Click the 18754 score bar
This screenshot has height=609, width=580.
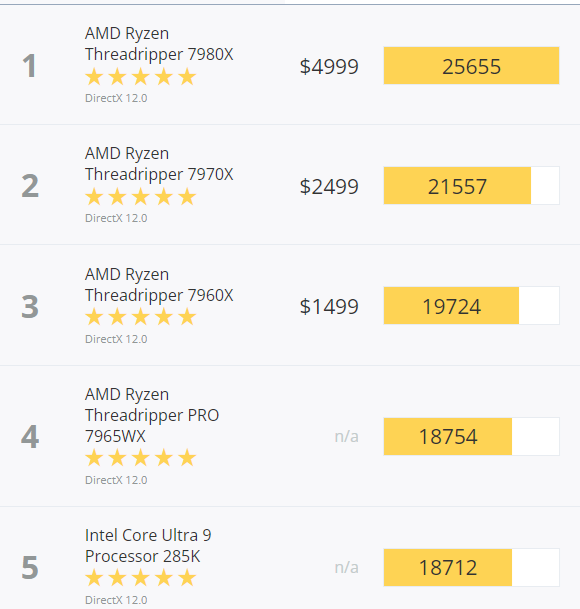471,437
